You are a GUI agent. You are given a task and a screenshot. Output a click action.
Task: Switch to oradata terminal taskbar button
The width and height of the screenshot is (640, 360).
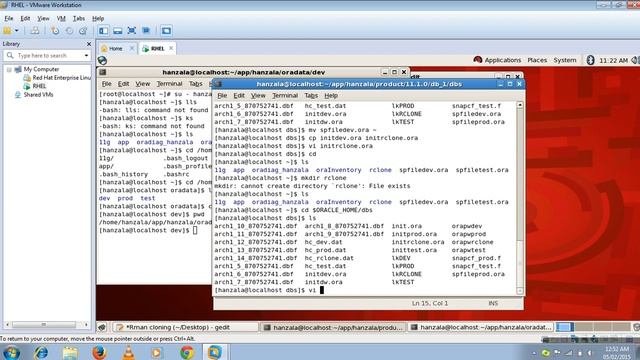481,327
